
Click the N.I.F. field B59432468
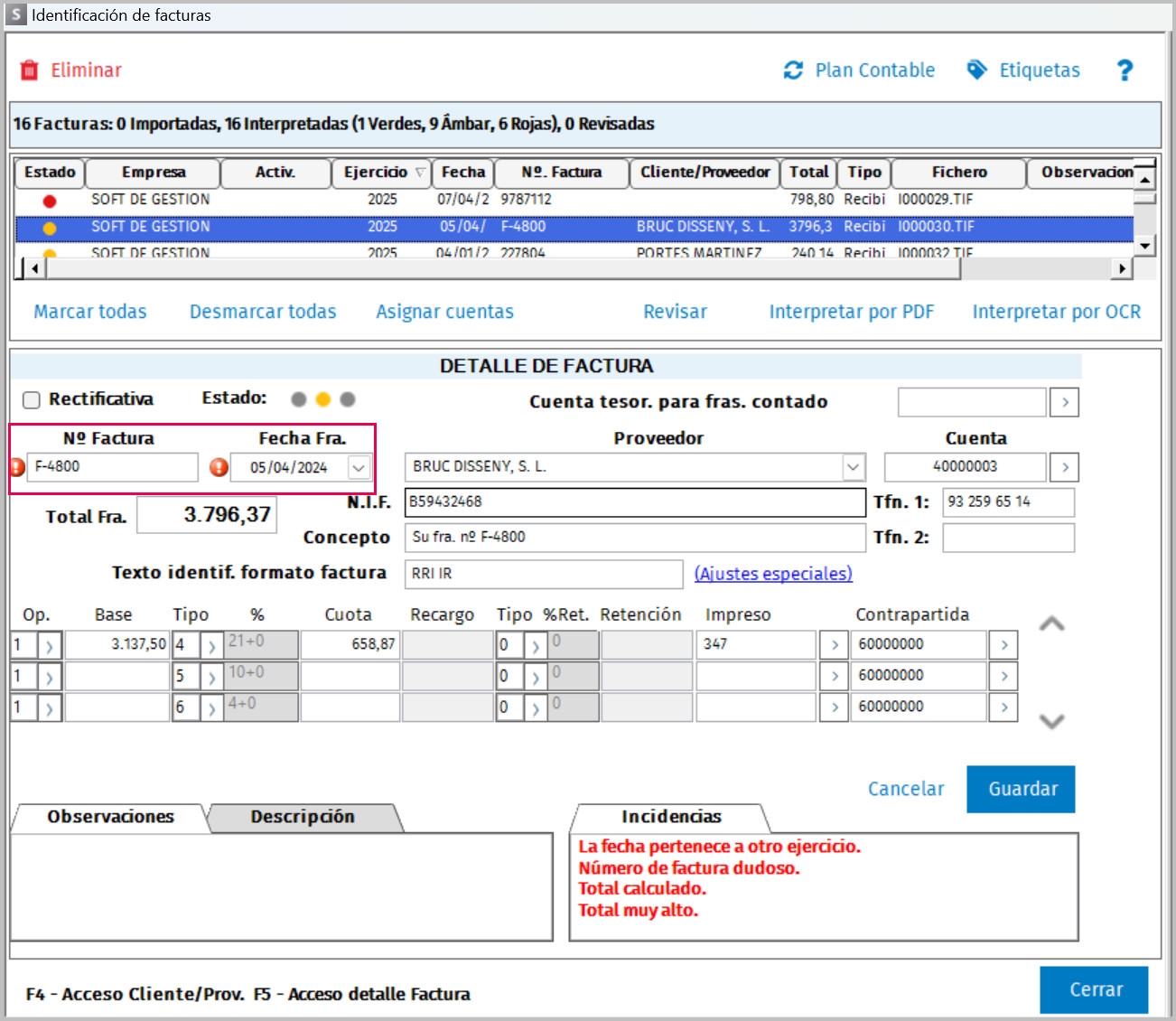pyautogui.click(x=635, y=502)
